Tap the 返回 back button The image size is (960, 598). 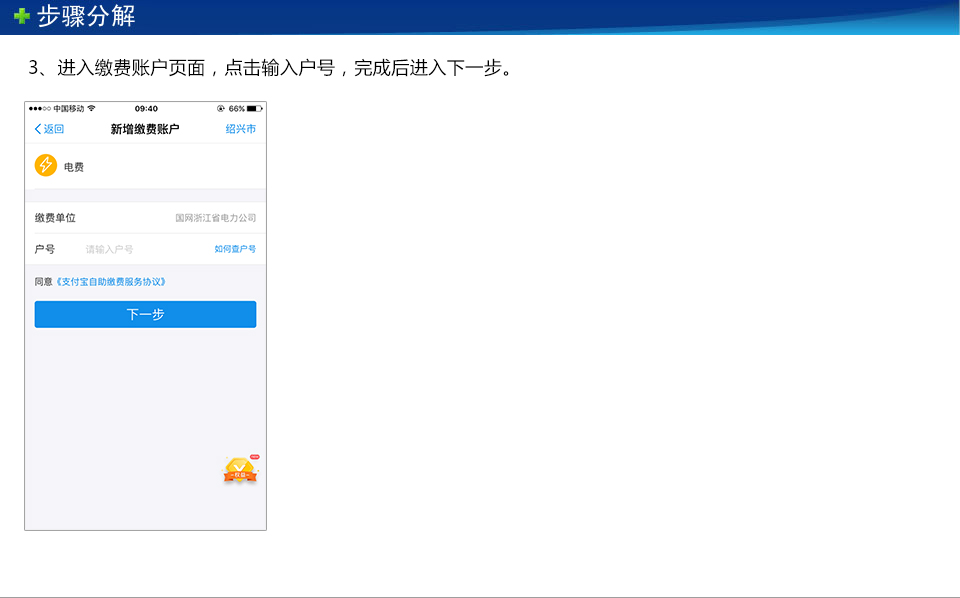point(49,129)
